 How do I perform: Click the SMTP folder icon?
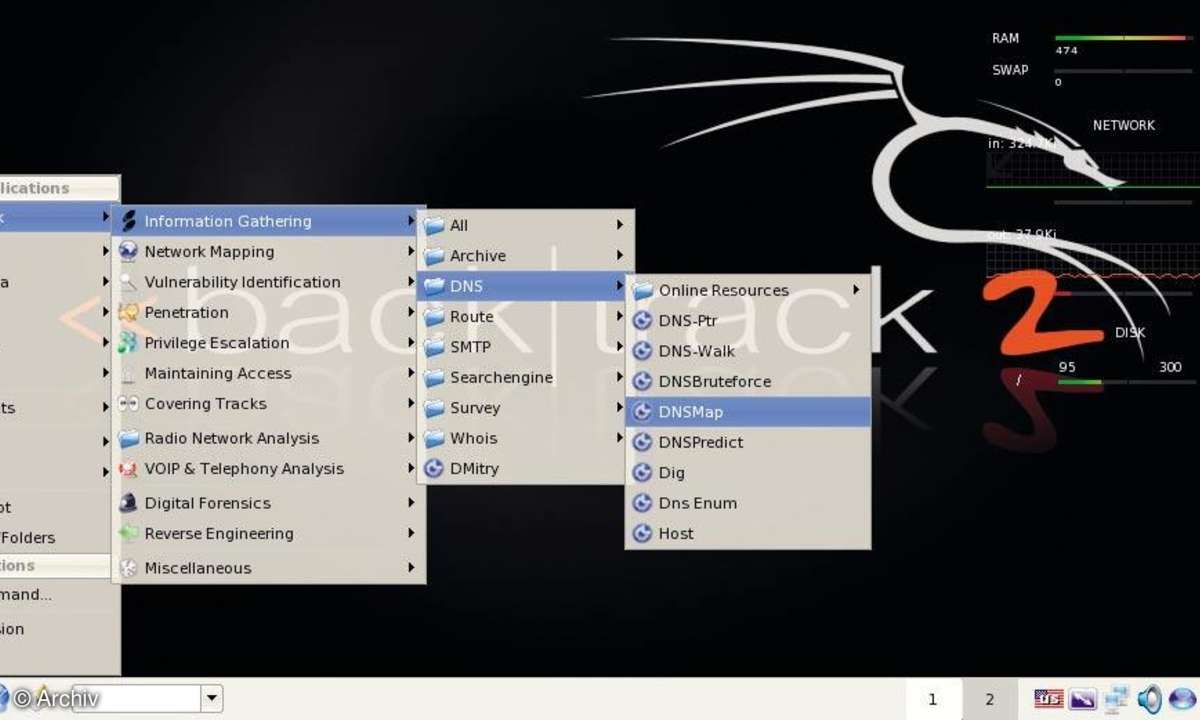[x=434, y=348]
